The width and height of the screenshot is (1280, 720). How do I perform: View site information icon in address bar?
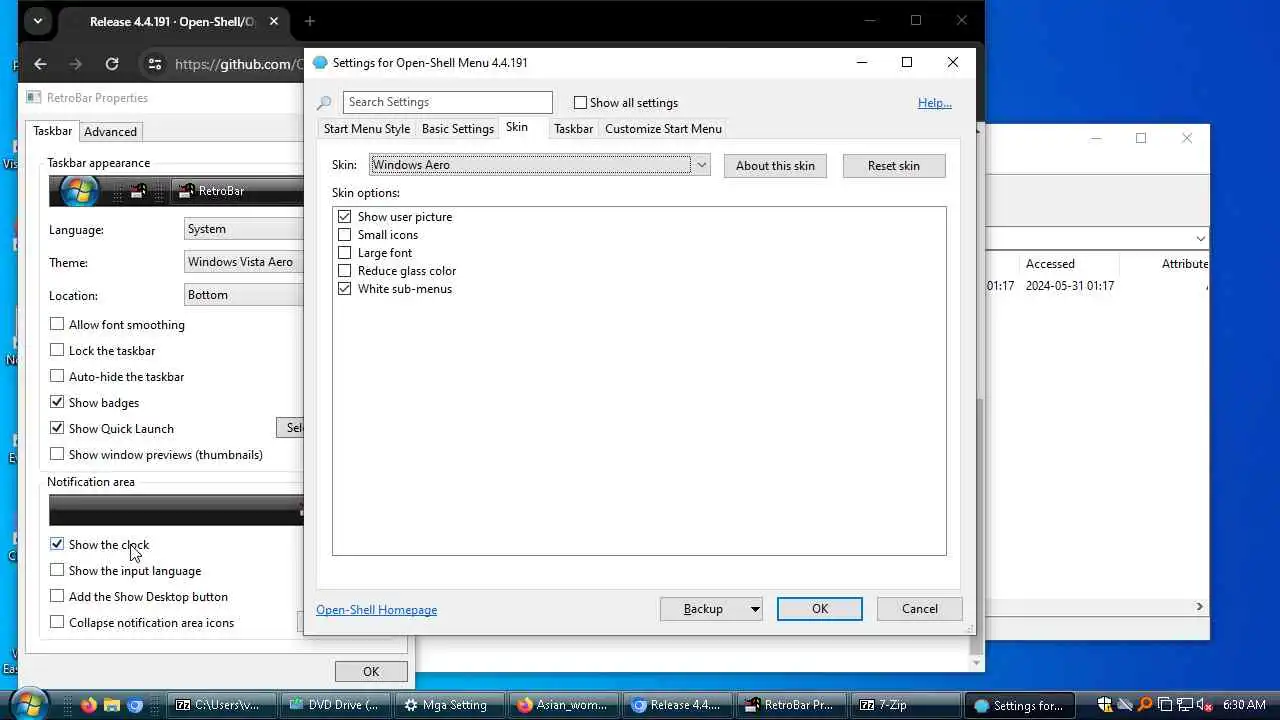(154, 64)
